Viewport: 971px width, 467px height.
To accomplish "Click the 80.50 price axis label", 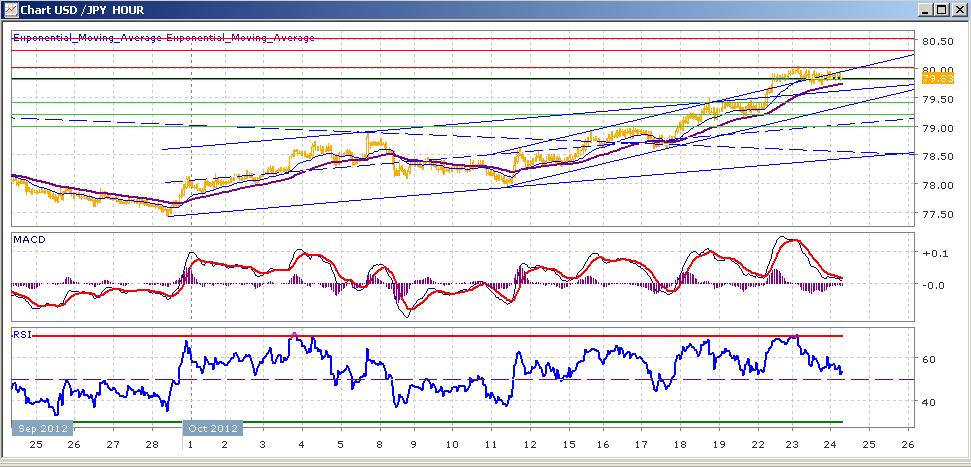I will [938, 41].
